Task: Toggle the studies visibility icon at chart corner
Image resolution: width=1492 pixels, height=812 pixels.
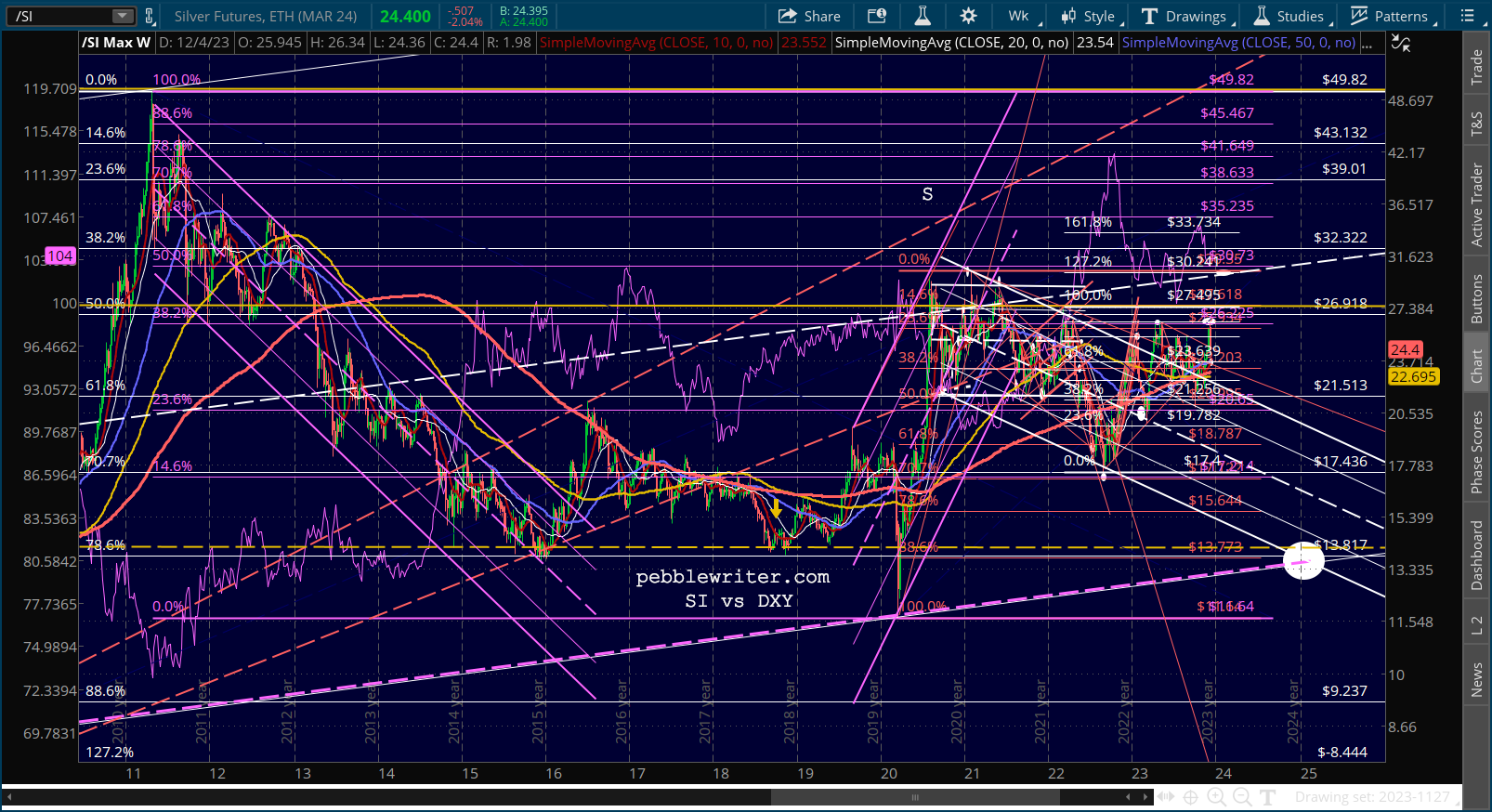Action: click(1400, 43)
